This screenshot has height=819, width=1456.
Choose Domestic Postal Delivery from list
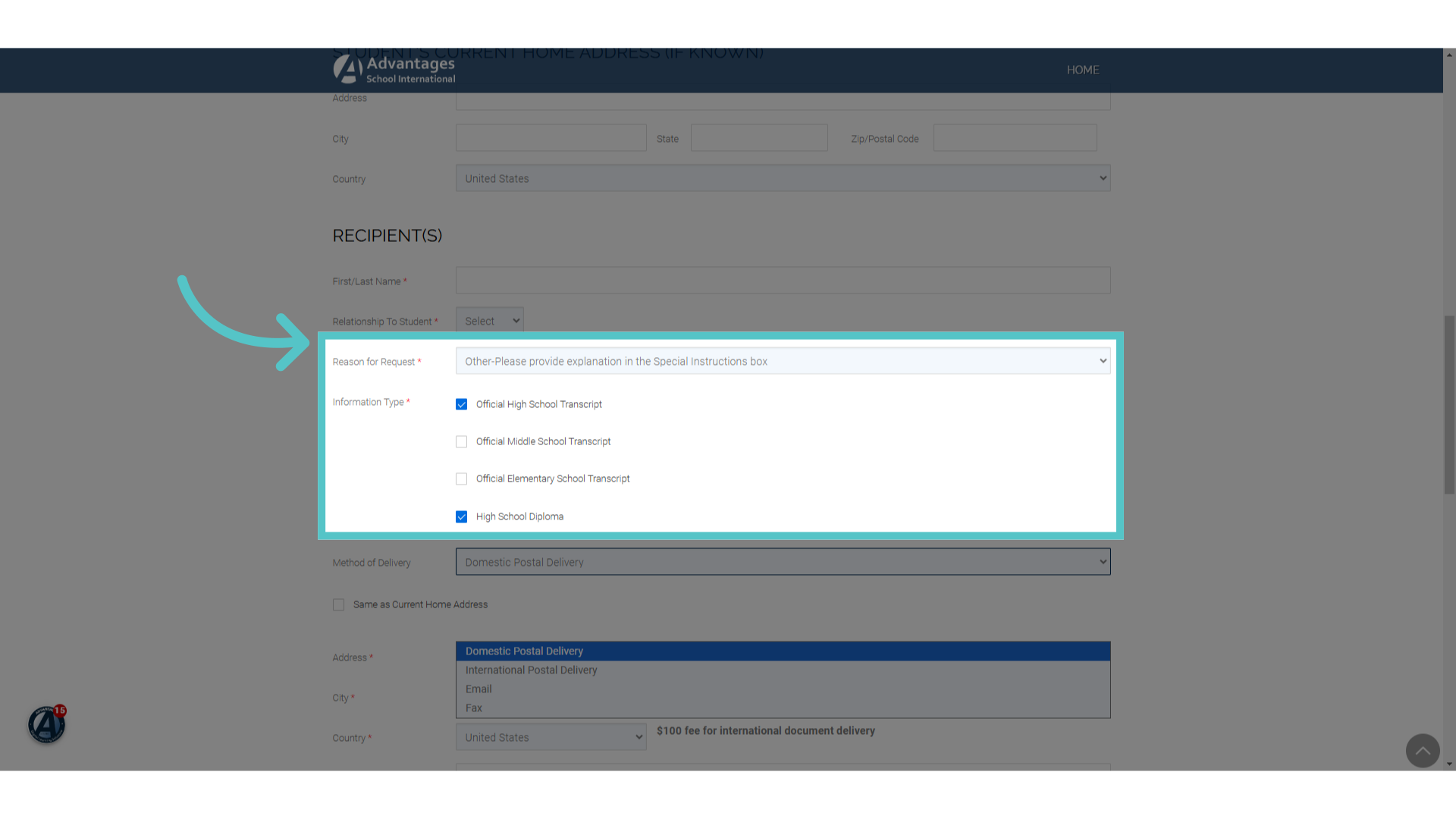coord(783,651)
